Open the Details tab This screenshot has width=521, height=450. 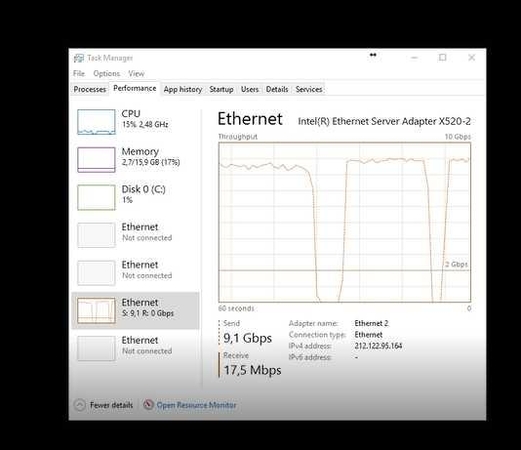coord(277,89)
